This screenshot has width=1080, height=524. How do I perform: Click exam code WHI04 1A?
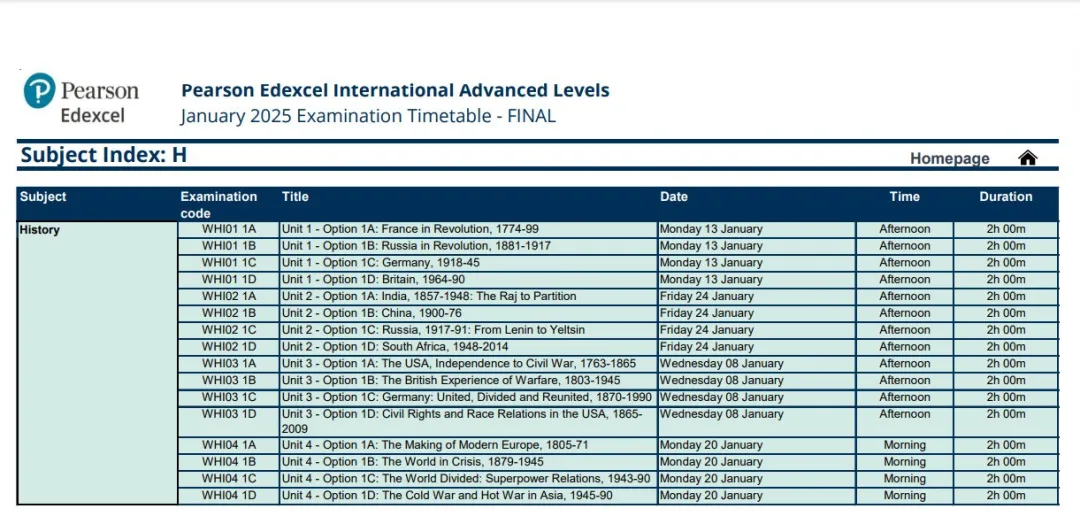click(x=229, y=445)
